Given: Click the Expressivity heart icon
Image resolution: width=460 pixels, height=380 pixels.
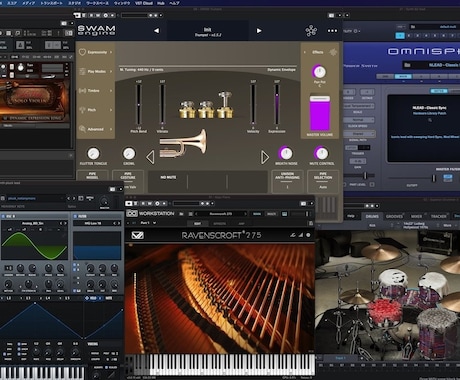Looking at the screenshot, I should point(82,52).
